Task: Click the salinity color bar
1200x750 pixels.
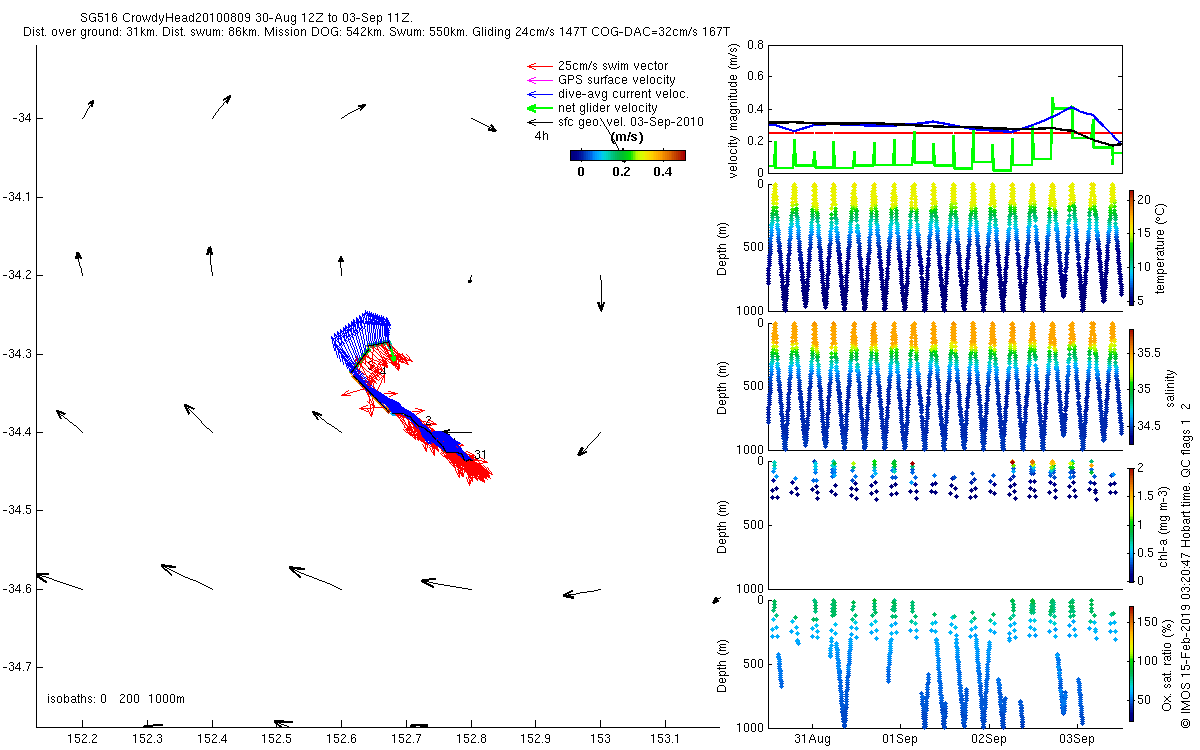Action: [1132, 386]
